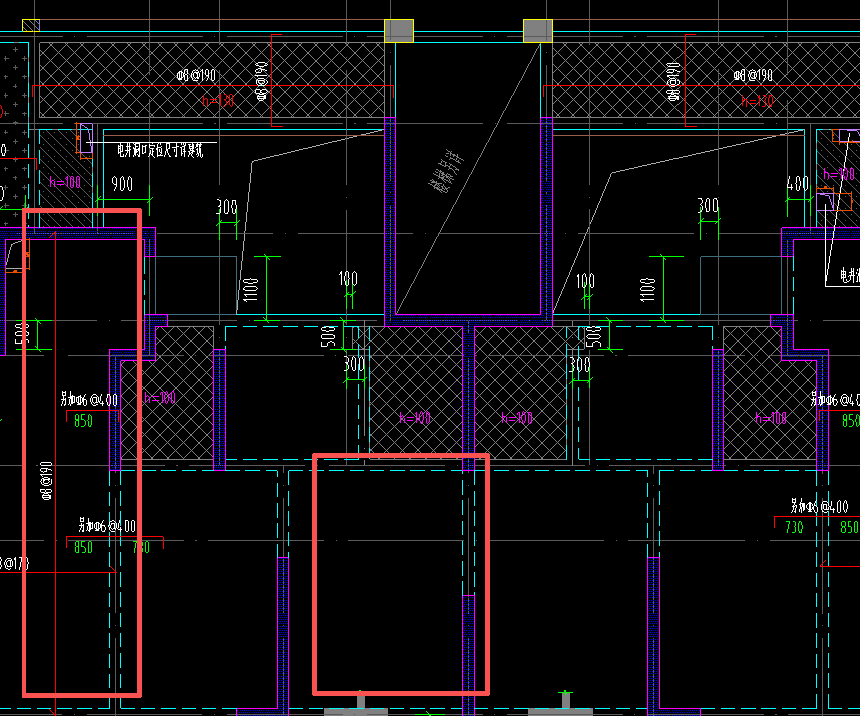Select green 850 beside left 730 value
Screen dimensions: 860x716
[x=83, y=547]
